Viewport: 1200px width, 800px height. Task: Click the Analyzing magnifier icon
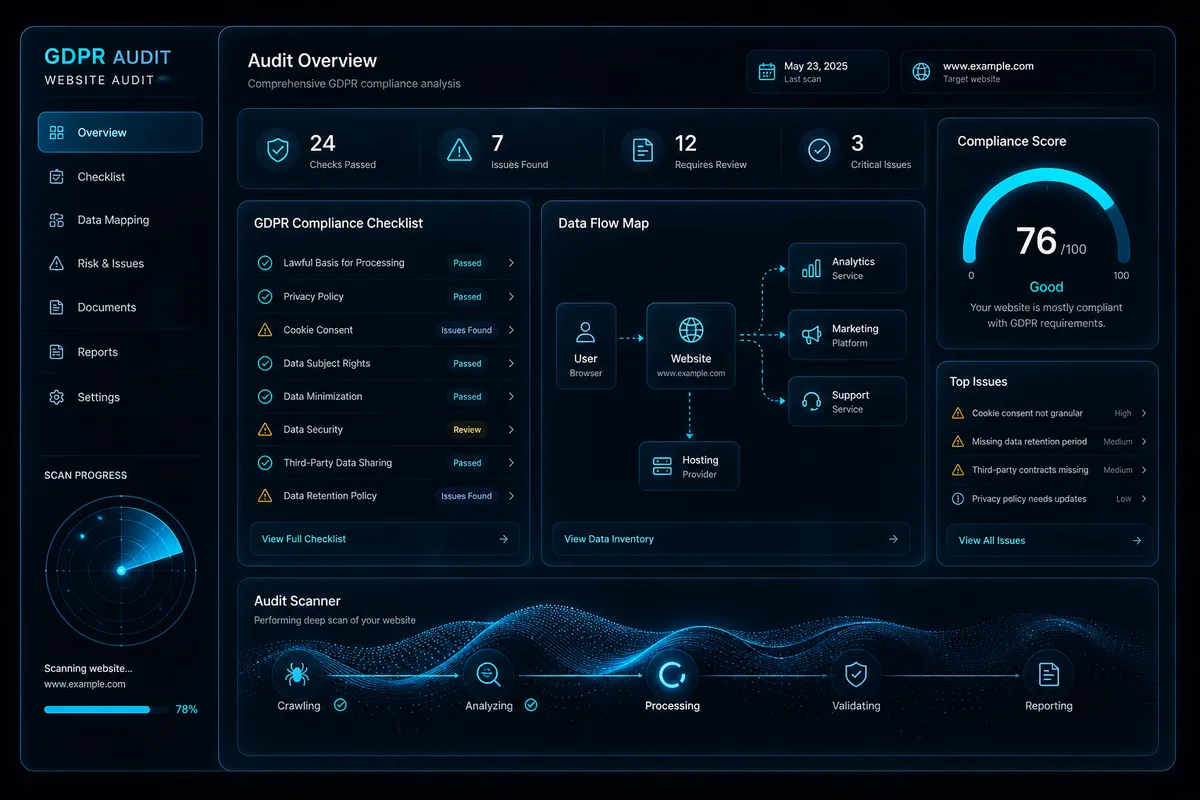pyautogui.click(x=489, y=675)
